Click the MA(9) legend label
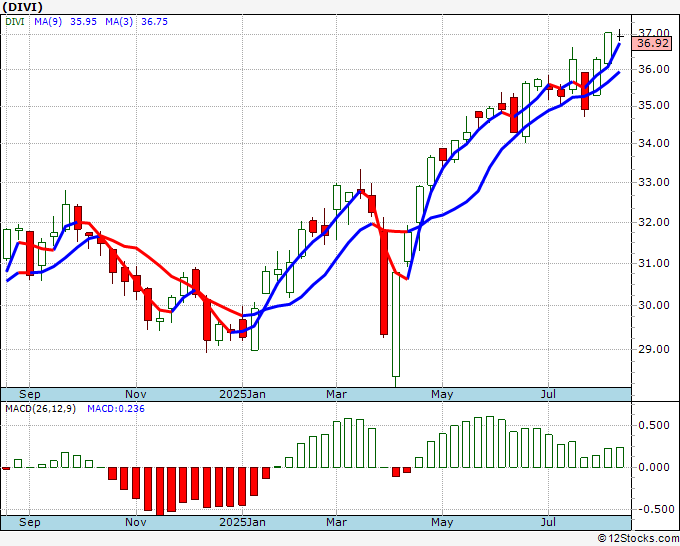The height and width of the screenshot is (546, 680). coord(48,21)
